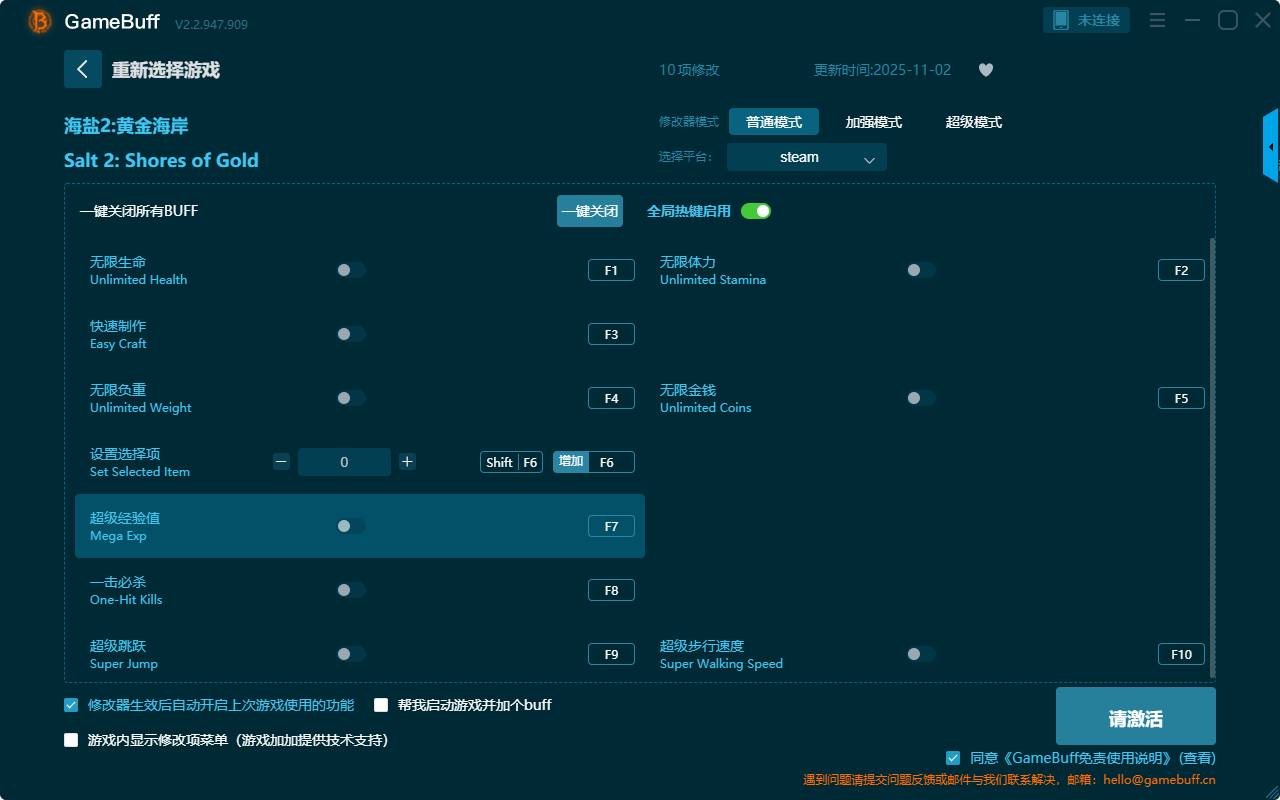Click the heart favorite icon
Viewport: 1280px width, 800px height.
click(985, 70)
